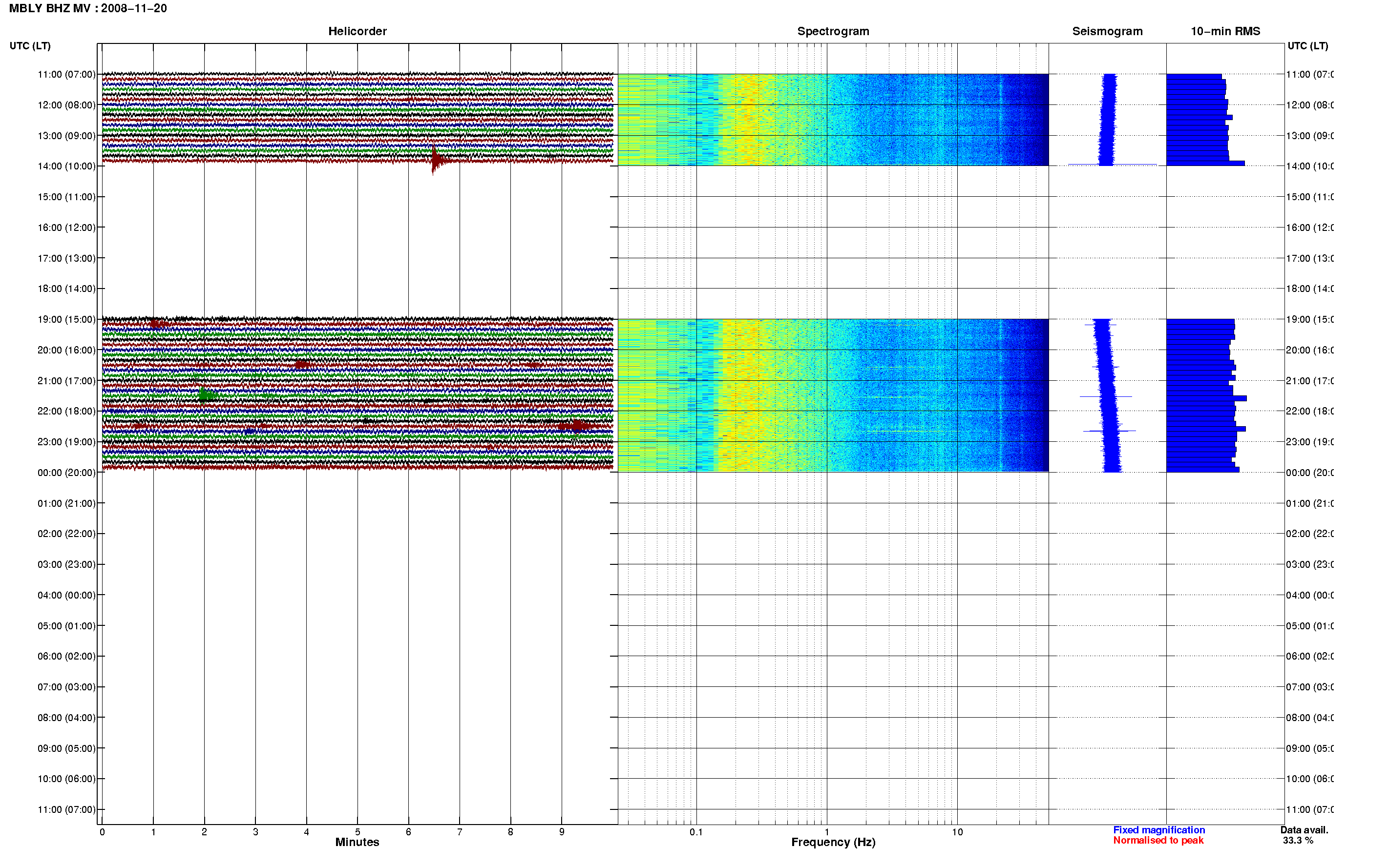Click the 13:00 (09:00) left axis label
This screenshot has width=1389, height=868.
pos(66,136)
